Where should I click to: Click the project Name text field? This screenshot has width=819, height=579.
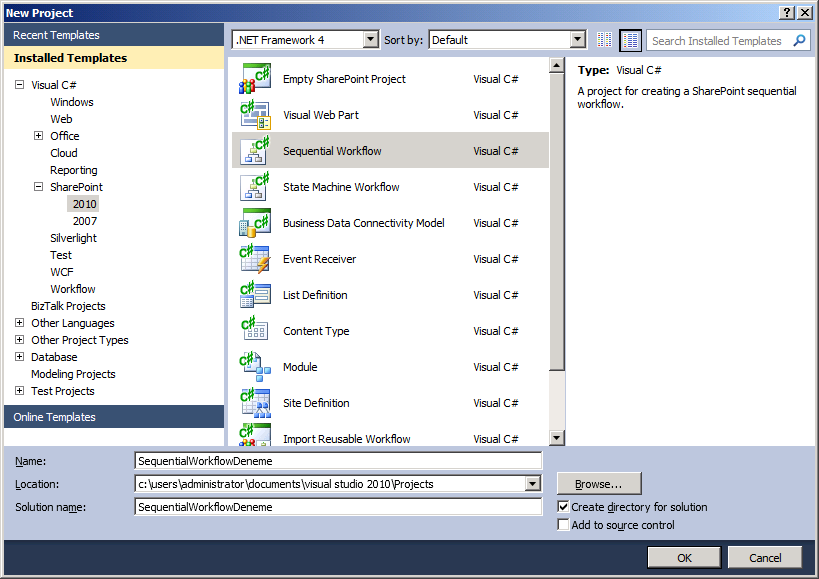338,461
